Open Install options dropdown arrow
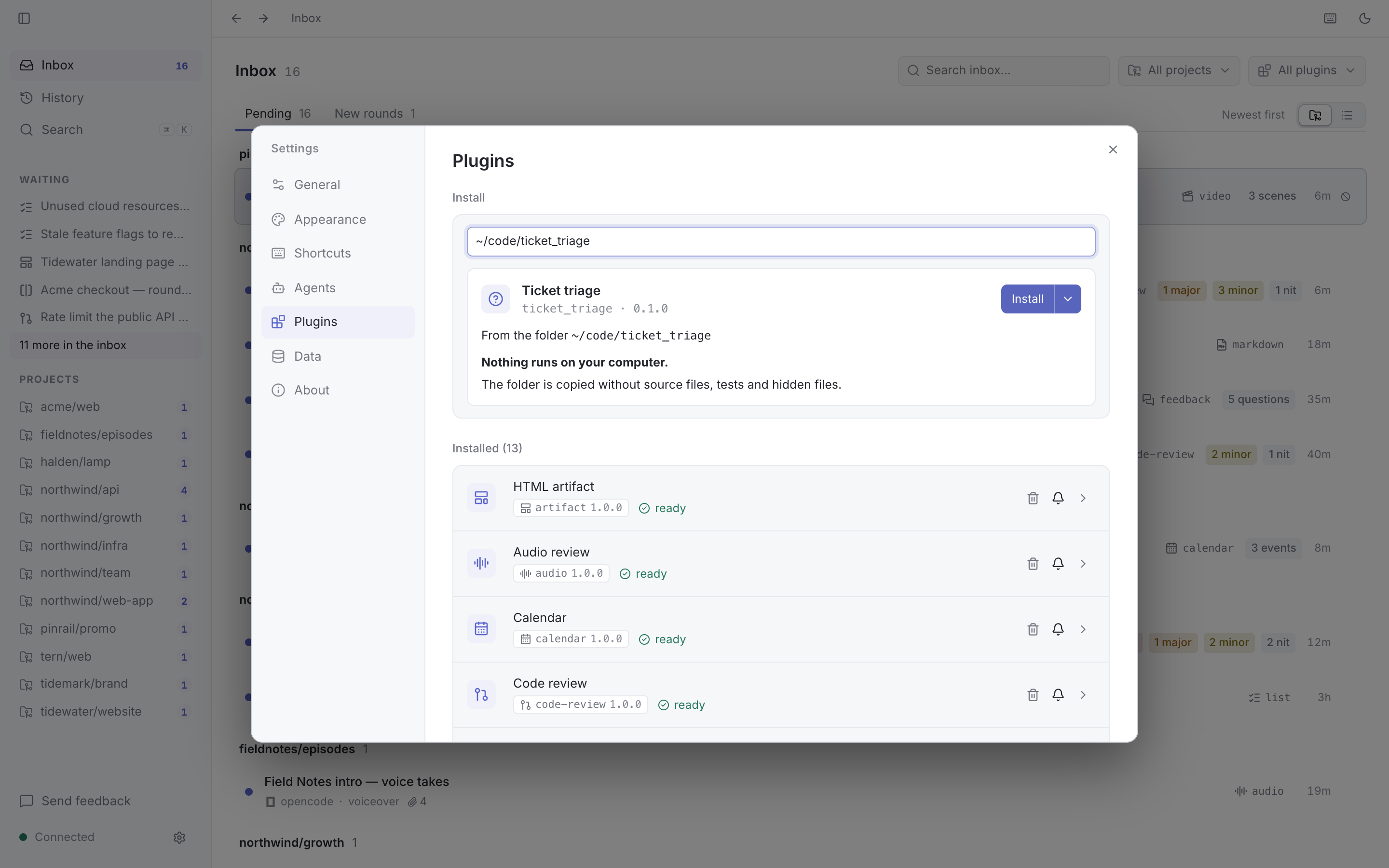This screenshot has height=868, width=1389. point(1068,299)
